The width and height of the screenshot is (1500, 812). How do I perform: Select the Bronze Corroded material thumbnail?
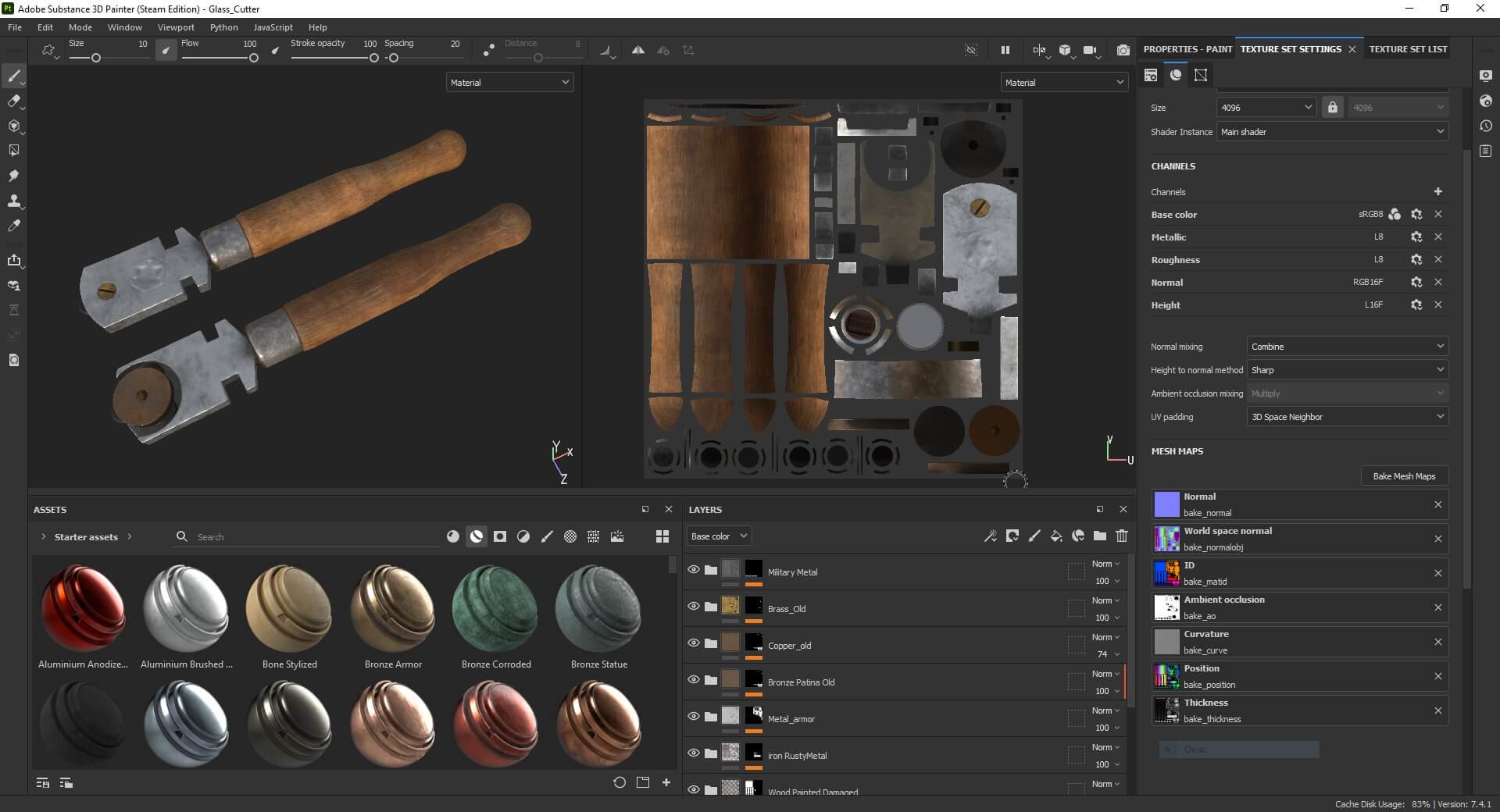click(x=495, y=609)
